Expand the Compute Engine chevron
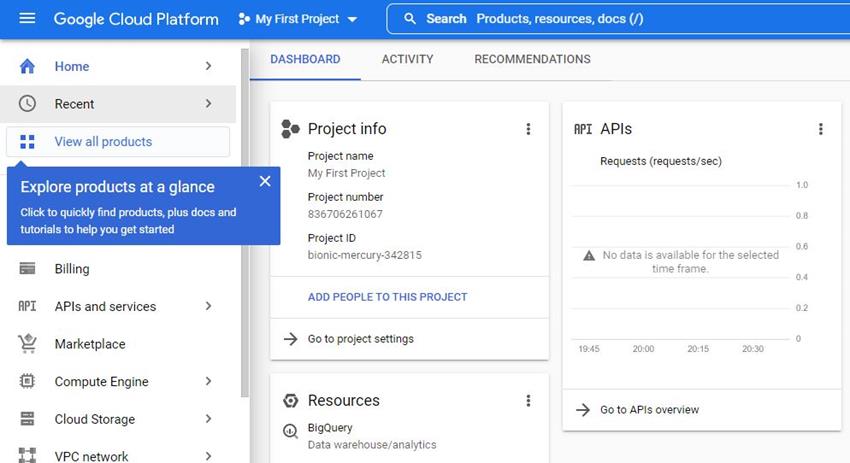The height and width of the screenshot is (463, 850). pos(209,381)
